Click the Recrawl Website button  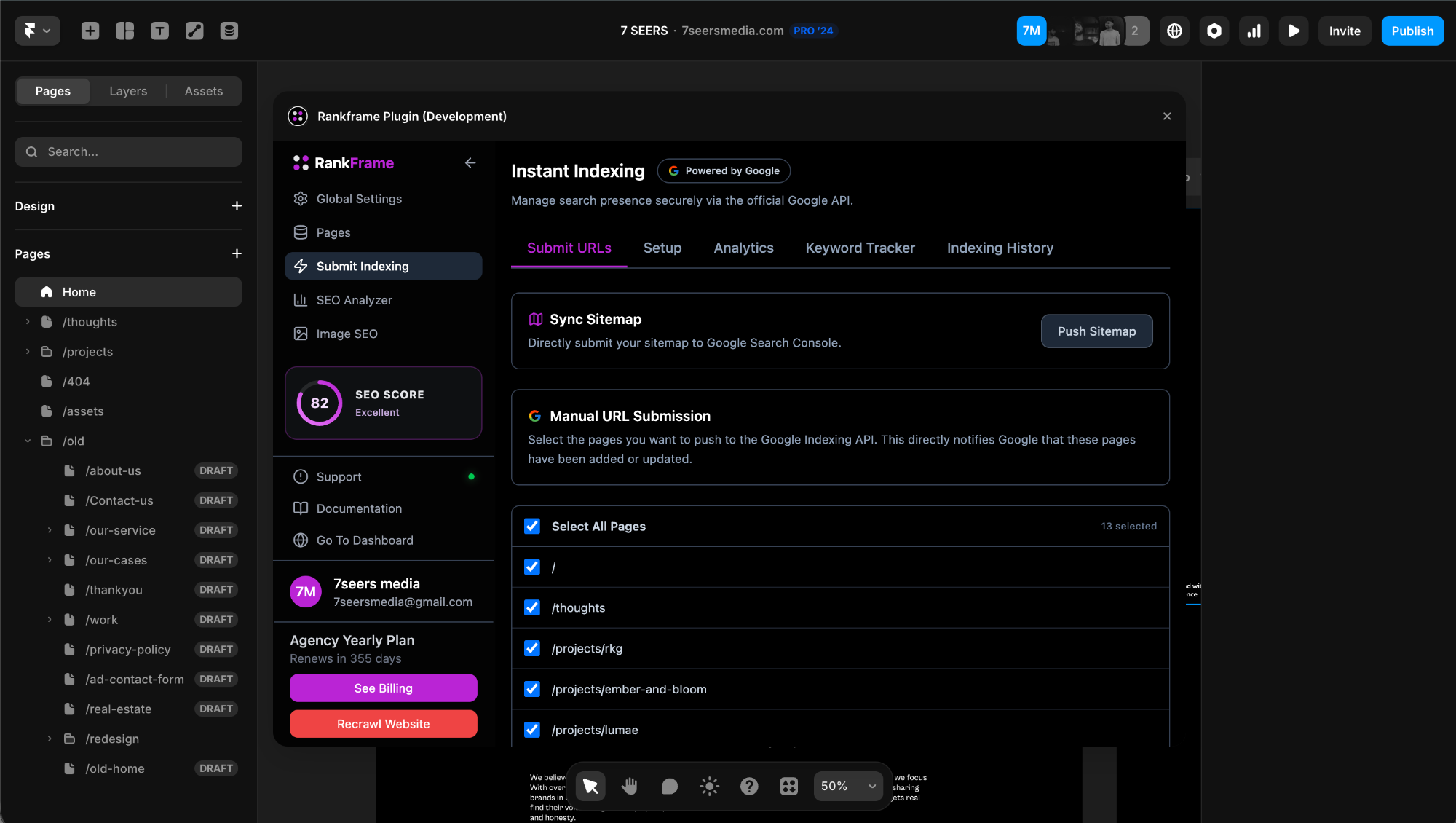point(383,724)
